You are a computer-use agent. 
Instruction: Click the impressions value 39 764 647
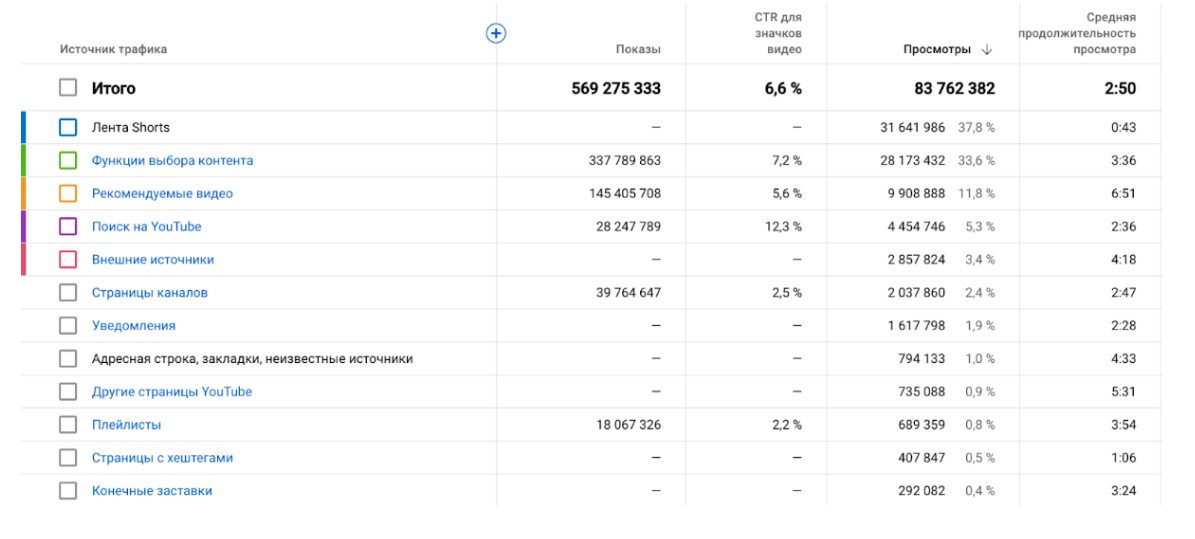tap(628, 293)
